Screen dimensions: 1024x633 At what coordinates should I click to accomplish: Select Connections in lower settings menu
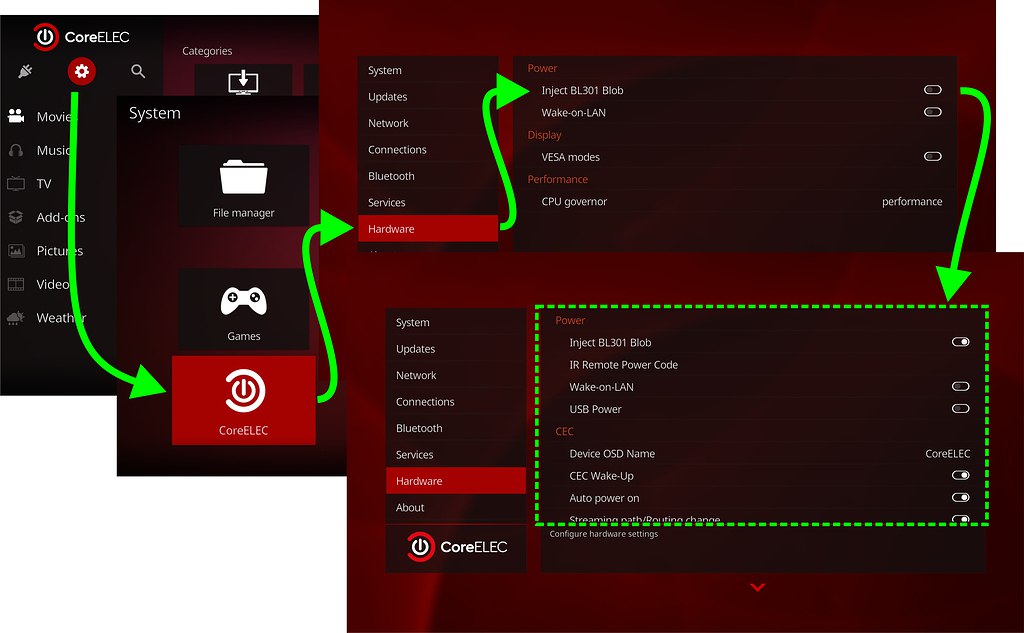click(456, 402)
